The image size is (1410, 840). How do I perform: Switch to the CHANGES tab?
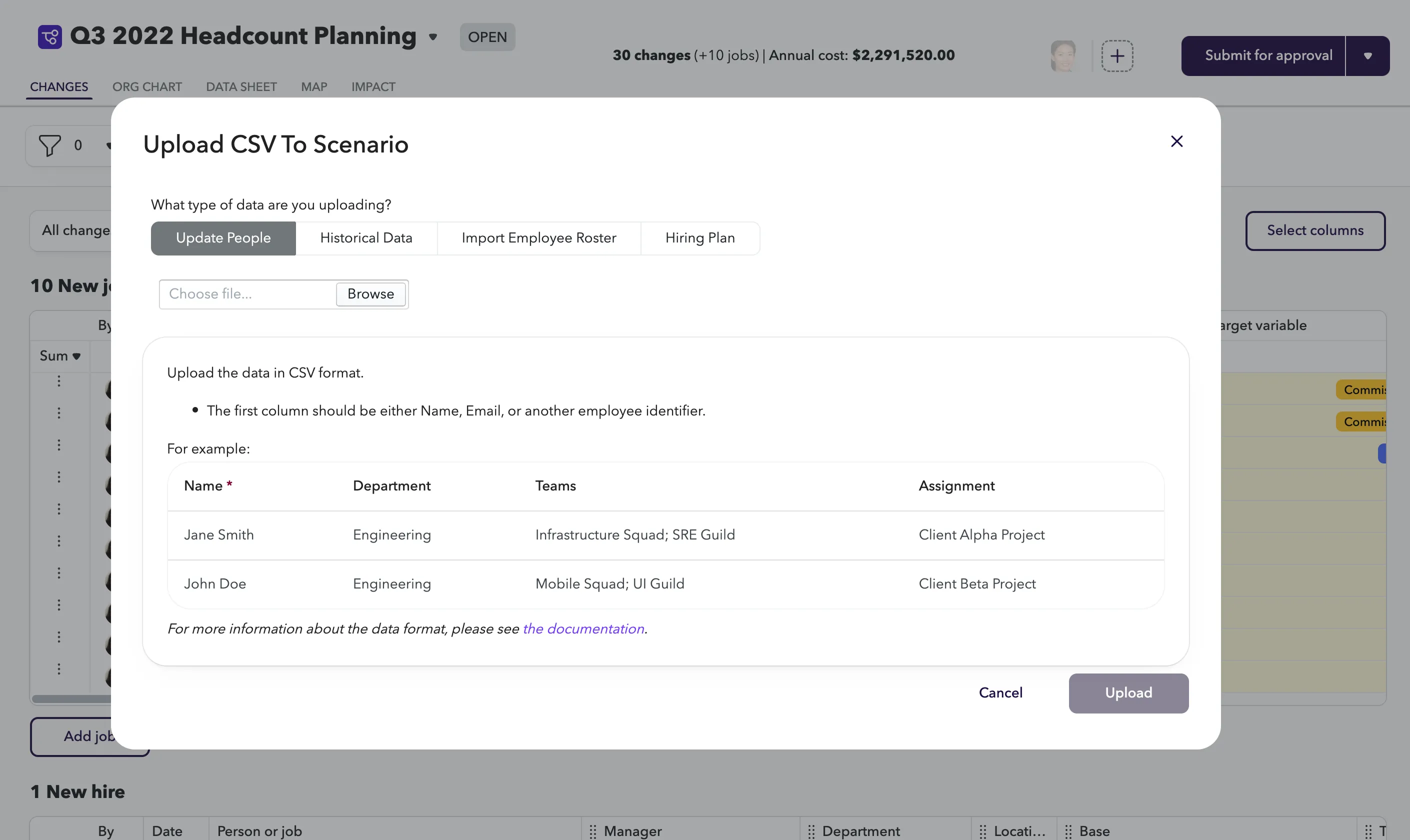coord(59,86)
